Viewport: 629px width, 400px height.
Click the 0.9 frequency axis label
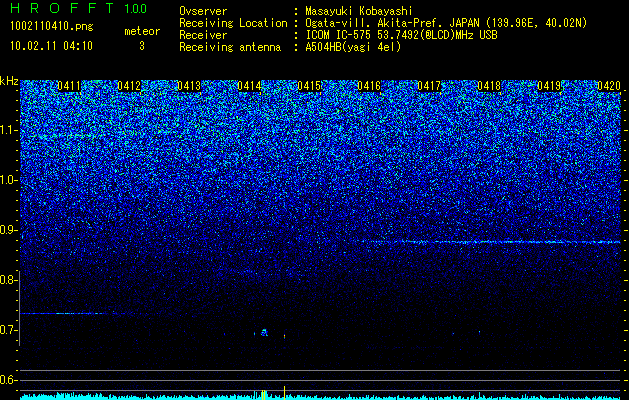[x=8, y=230]
